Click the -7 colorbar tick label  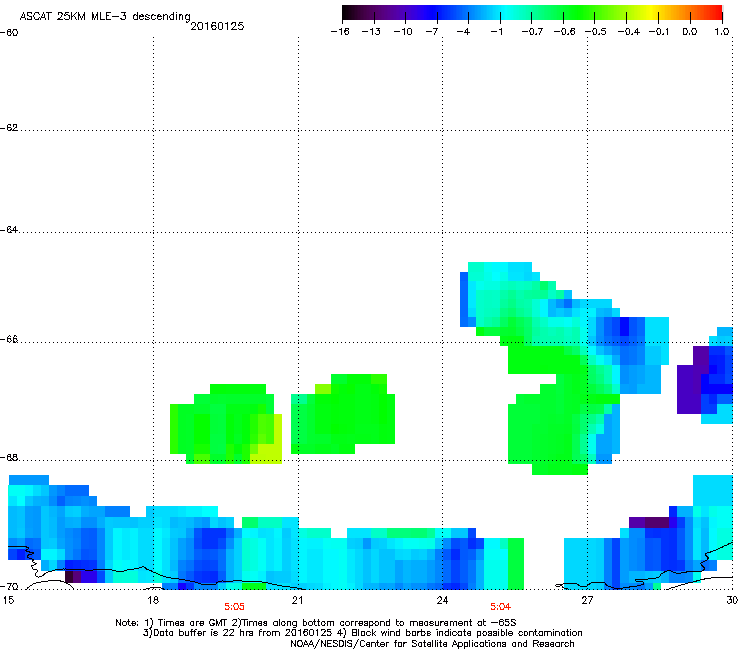tap(432, 32)
